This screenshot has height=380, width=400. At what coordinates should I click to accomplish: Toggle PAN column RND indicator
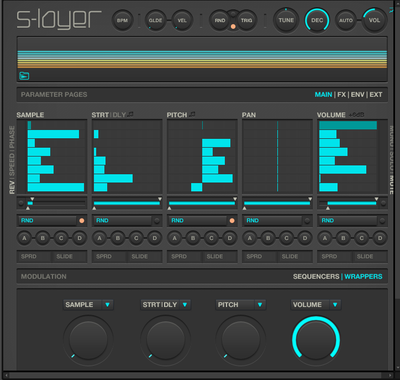coord(307,220)
